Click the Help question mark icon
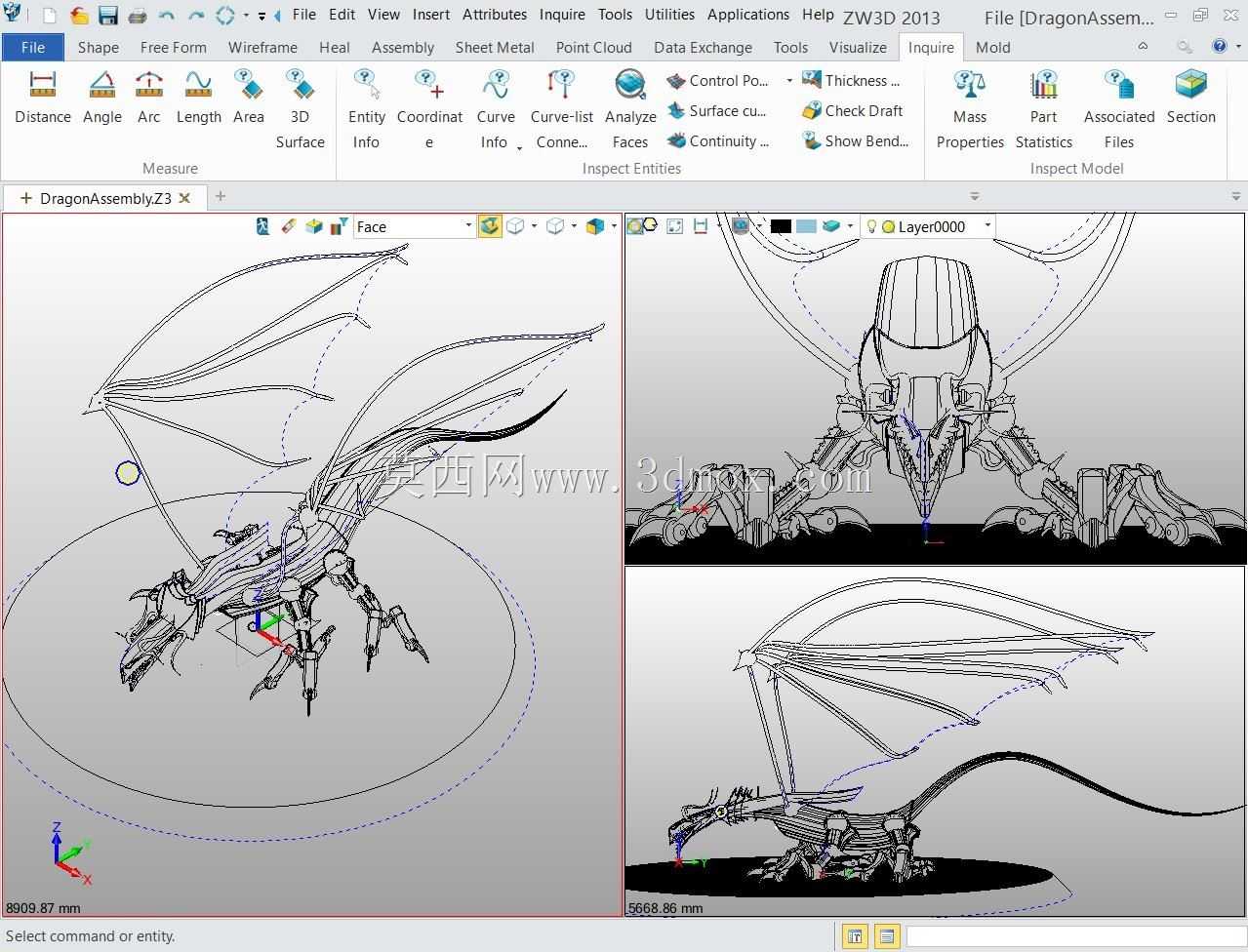 [x=1219, y=46]
